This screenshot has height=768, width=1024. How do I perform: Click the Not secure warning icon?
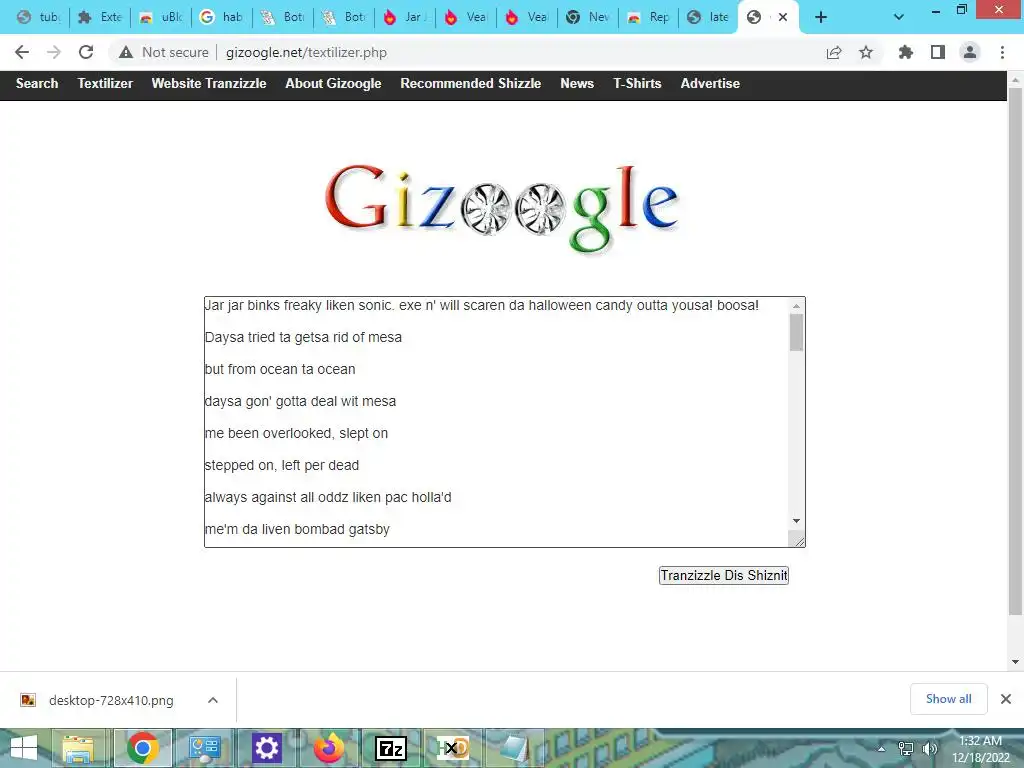pyautogui.click(x=126, y=52)
